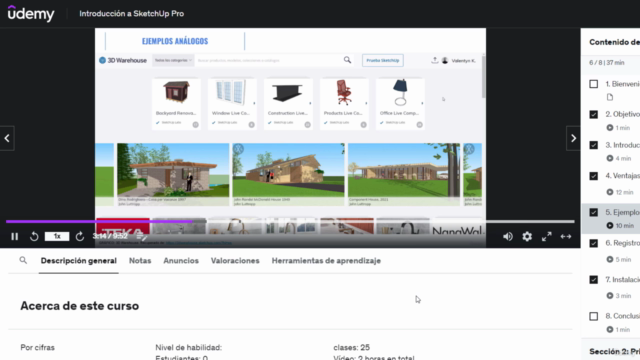Select the Products Live Components card
Image resolution: width=640 pixels, height=360 pixels.
[x=344, y=104]
